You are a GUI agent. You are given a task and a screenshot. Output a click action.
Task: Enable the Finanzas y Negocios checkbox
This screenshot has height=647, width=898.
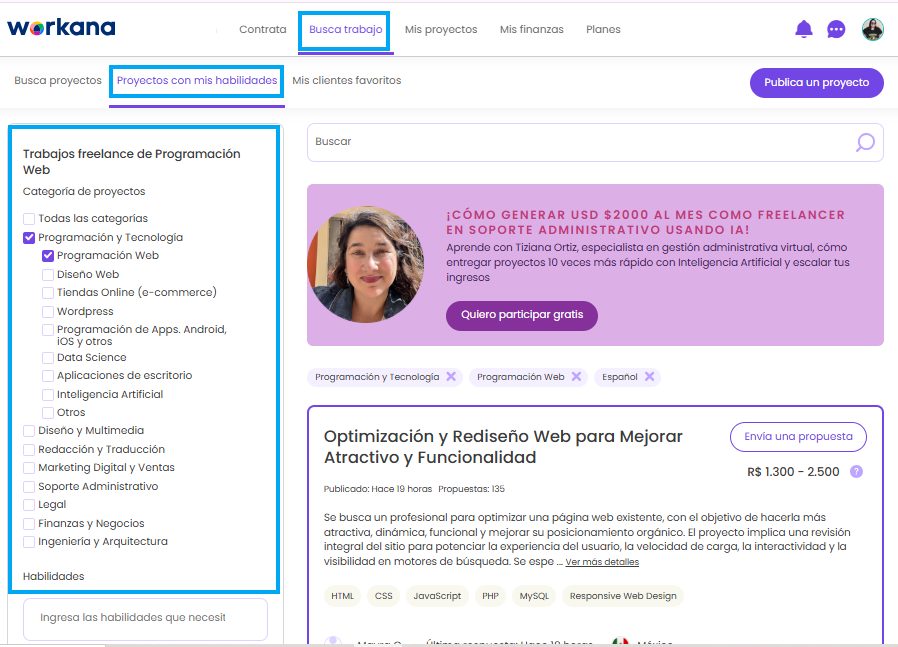tap(29, 523)
